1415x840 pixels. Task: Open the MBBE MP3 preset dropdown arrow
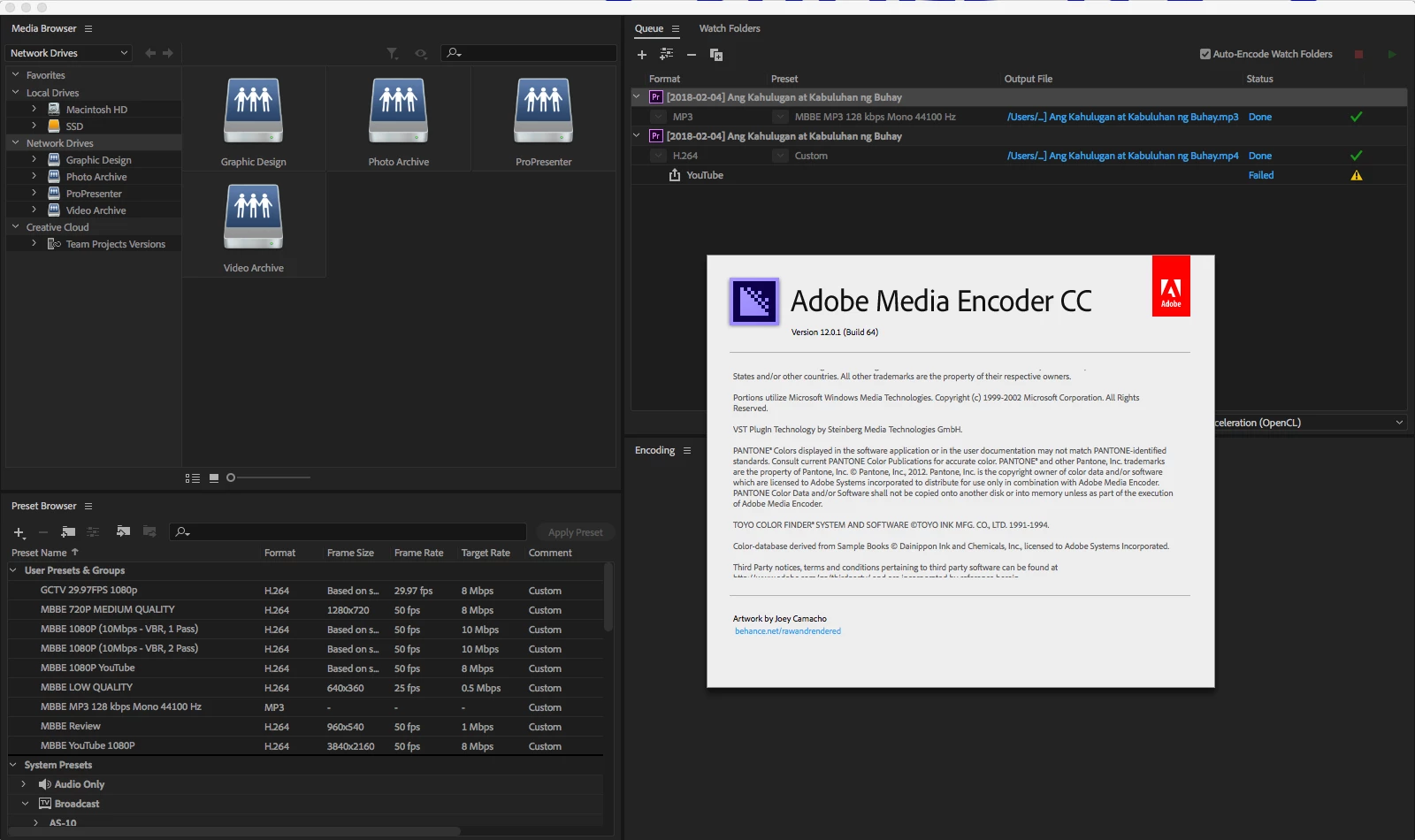click(780, 117)
